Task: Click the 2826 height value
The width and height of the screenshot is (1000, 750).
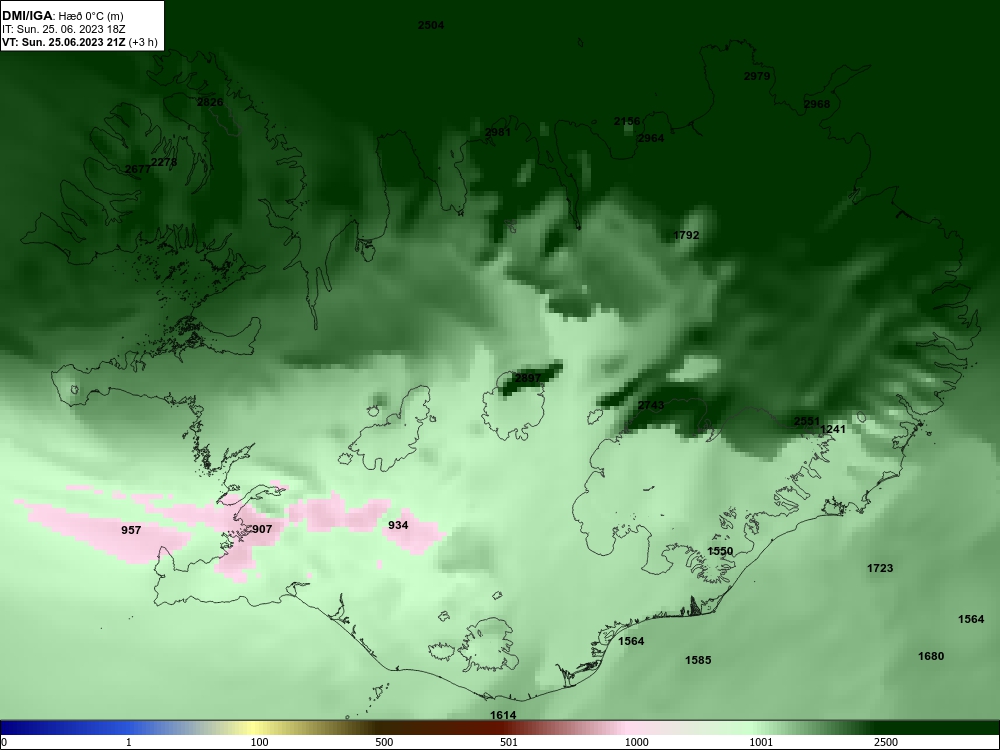Action: click(210, 102)
